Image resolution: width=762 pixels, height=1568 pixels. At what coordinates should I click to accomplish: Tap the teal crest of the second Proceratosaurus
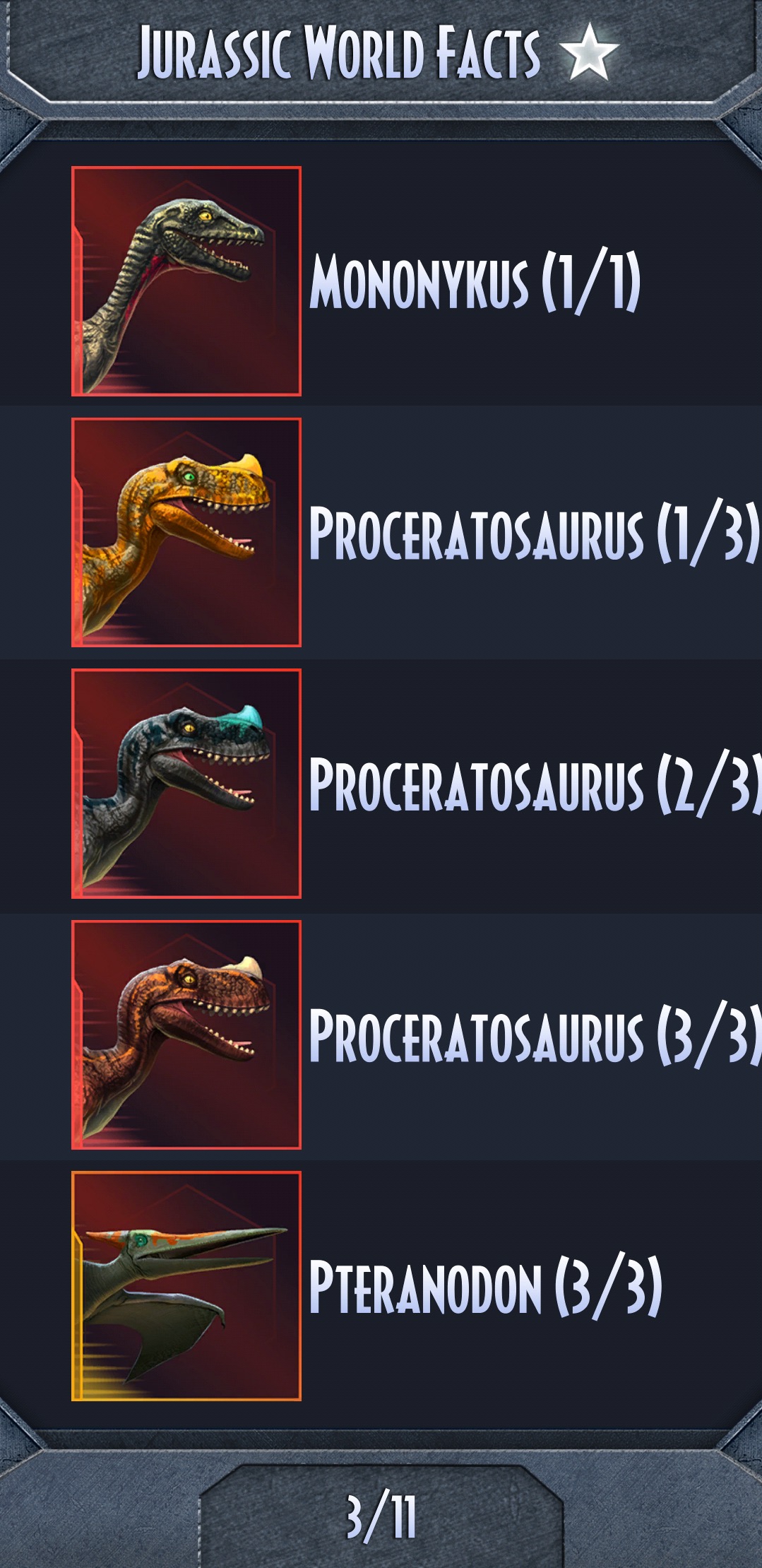tap(247, 717)
